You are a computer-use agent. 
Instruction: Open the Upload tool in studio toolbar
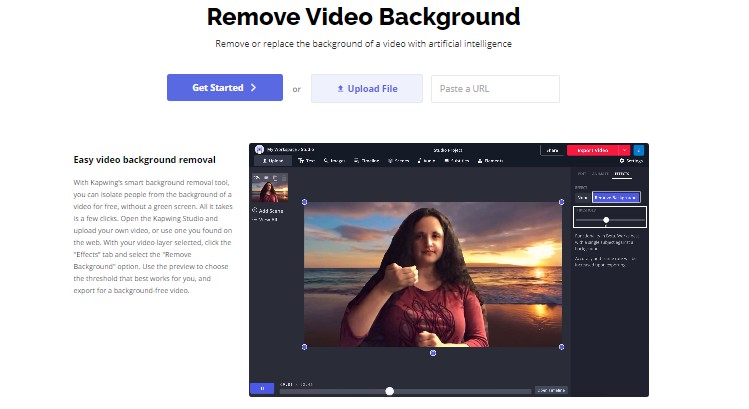[x=273, y=160]
